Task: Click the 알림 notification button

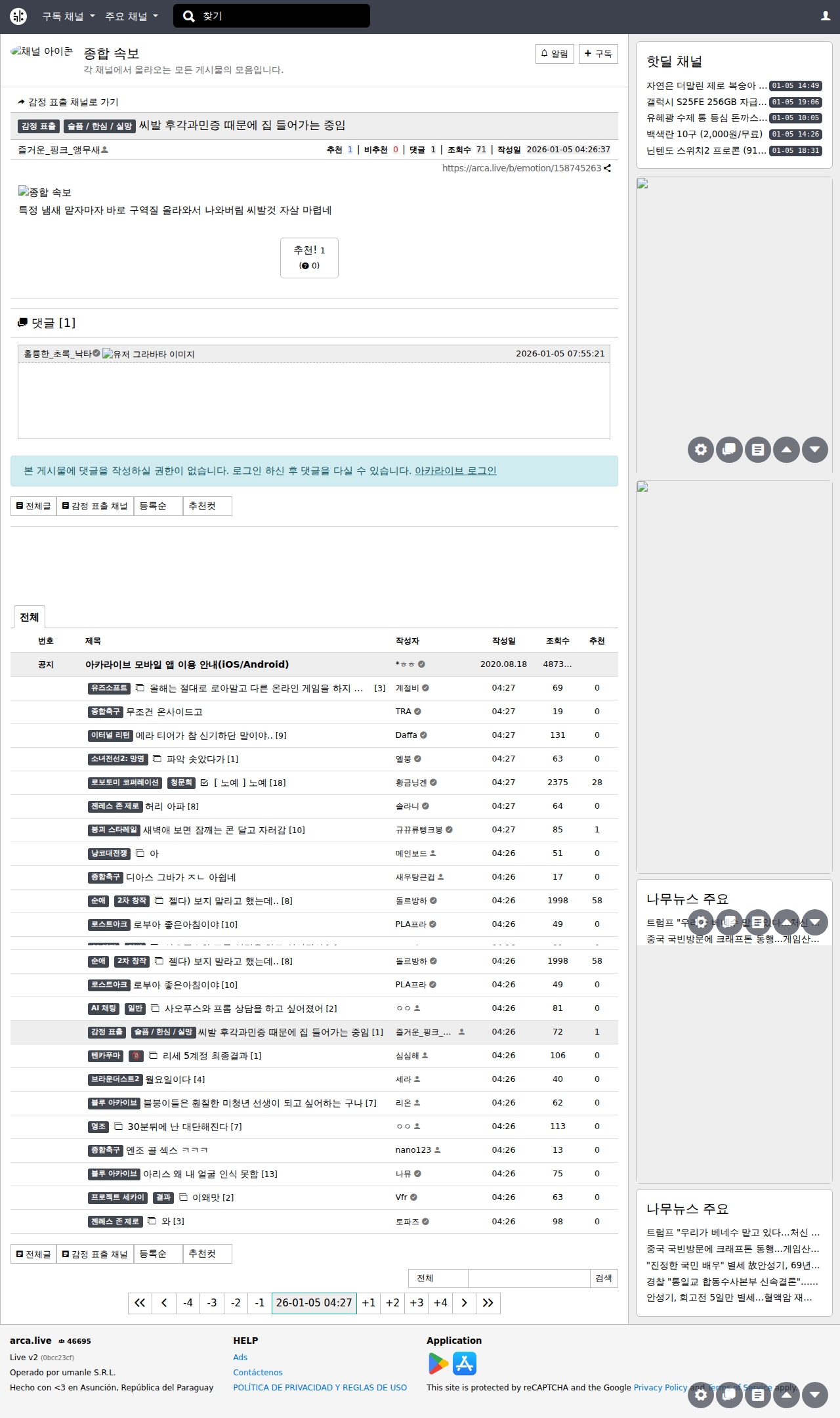Action: coord(555,54)
